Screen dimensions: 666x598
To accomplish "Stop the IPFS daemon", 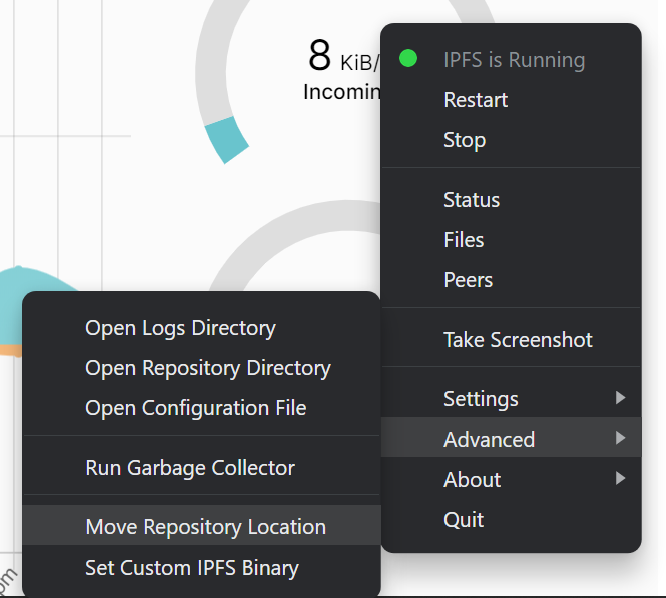I will [x=464, y=140].
